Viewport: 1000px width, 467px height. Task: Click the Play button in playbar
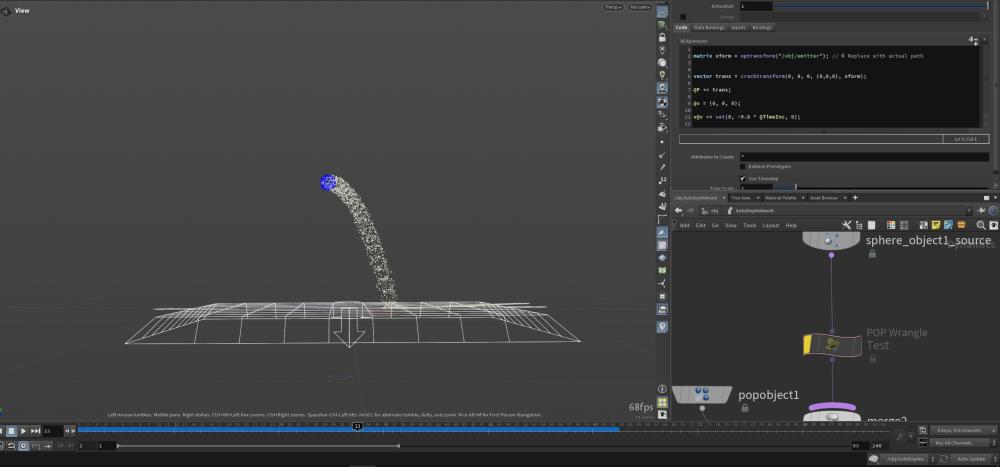[23, 431]
